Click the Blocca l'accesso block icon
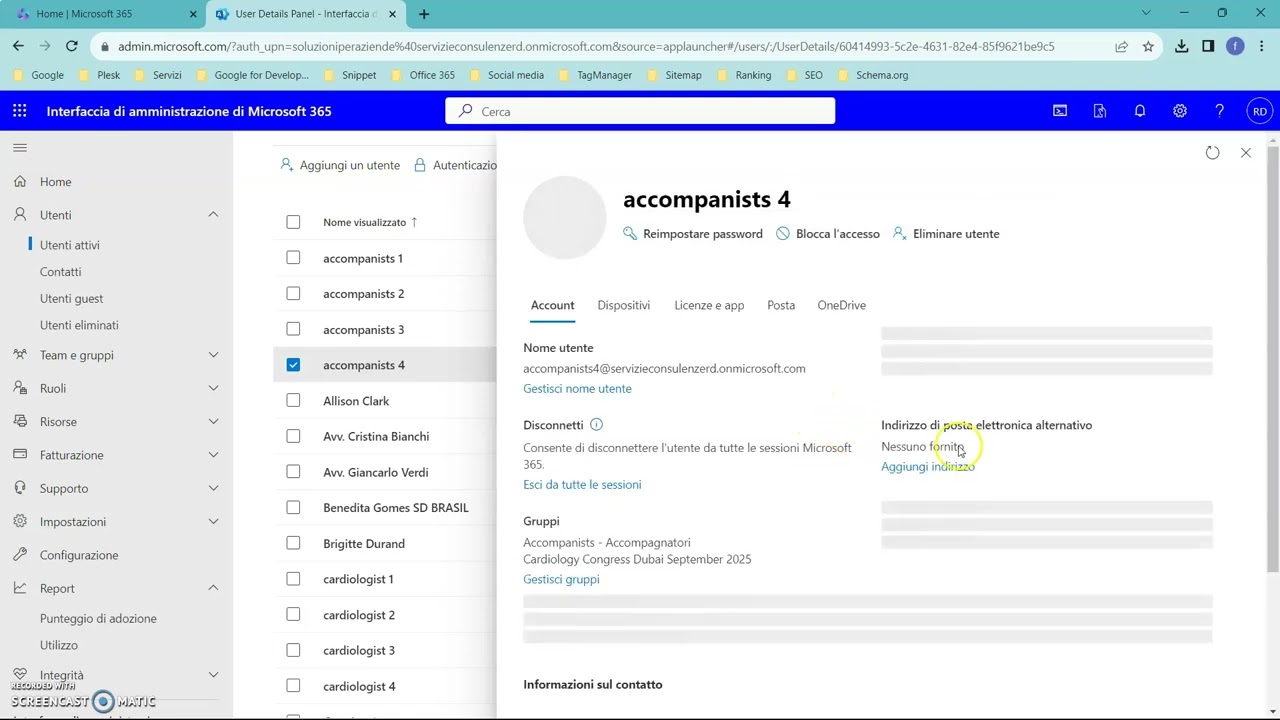Image resolution: width=1280 pixels, height=720 pixels. [783, 234]
